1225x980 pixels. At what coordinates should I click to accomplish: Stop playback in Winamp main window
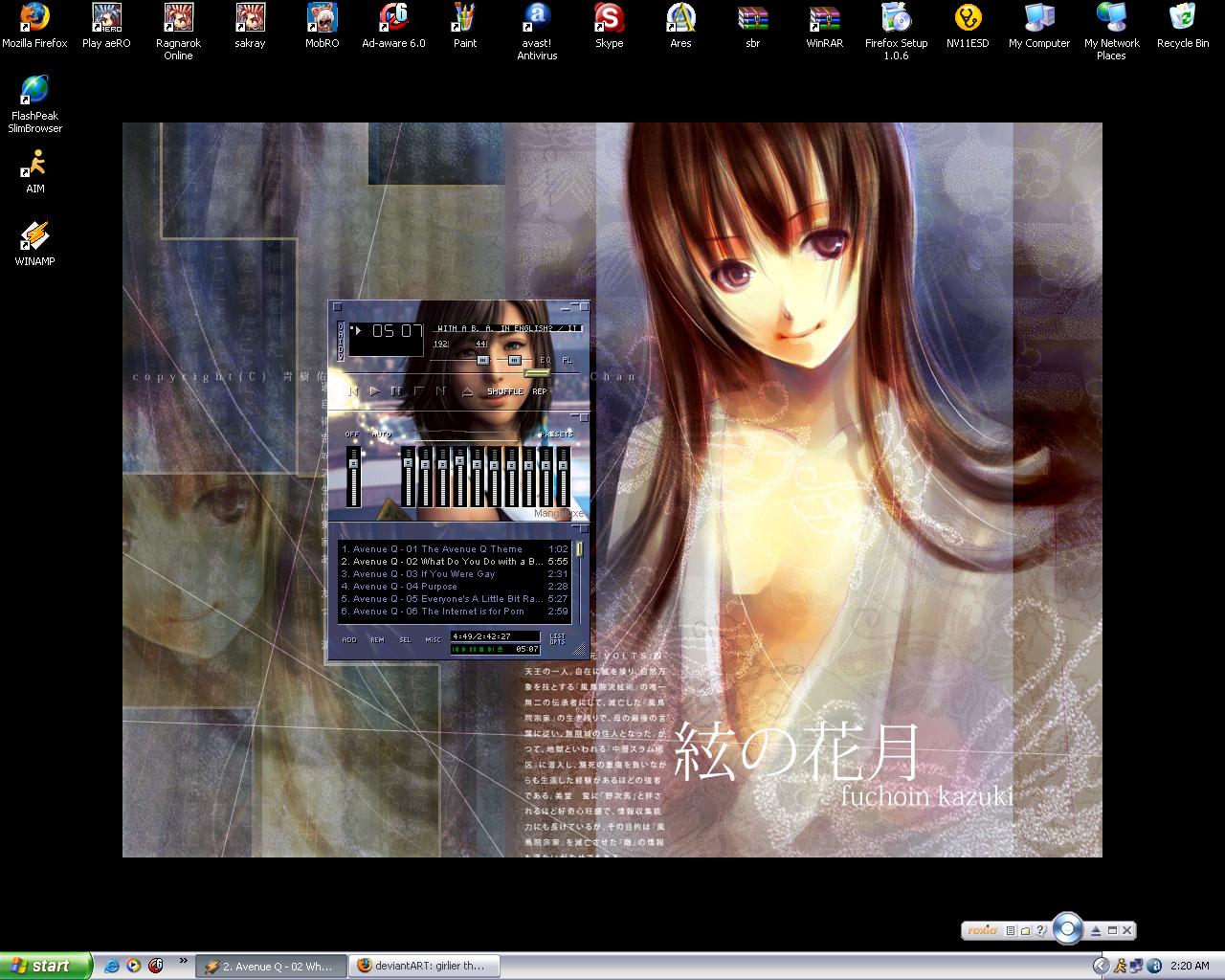pyautogui.click(x=418, y=391)
